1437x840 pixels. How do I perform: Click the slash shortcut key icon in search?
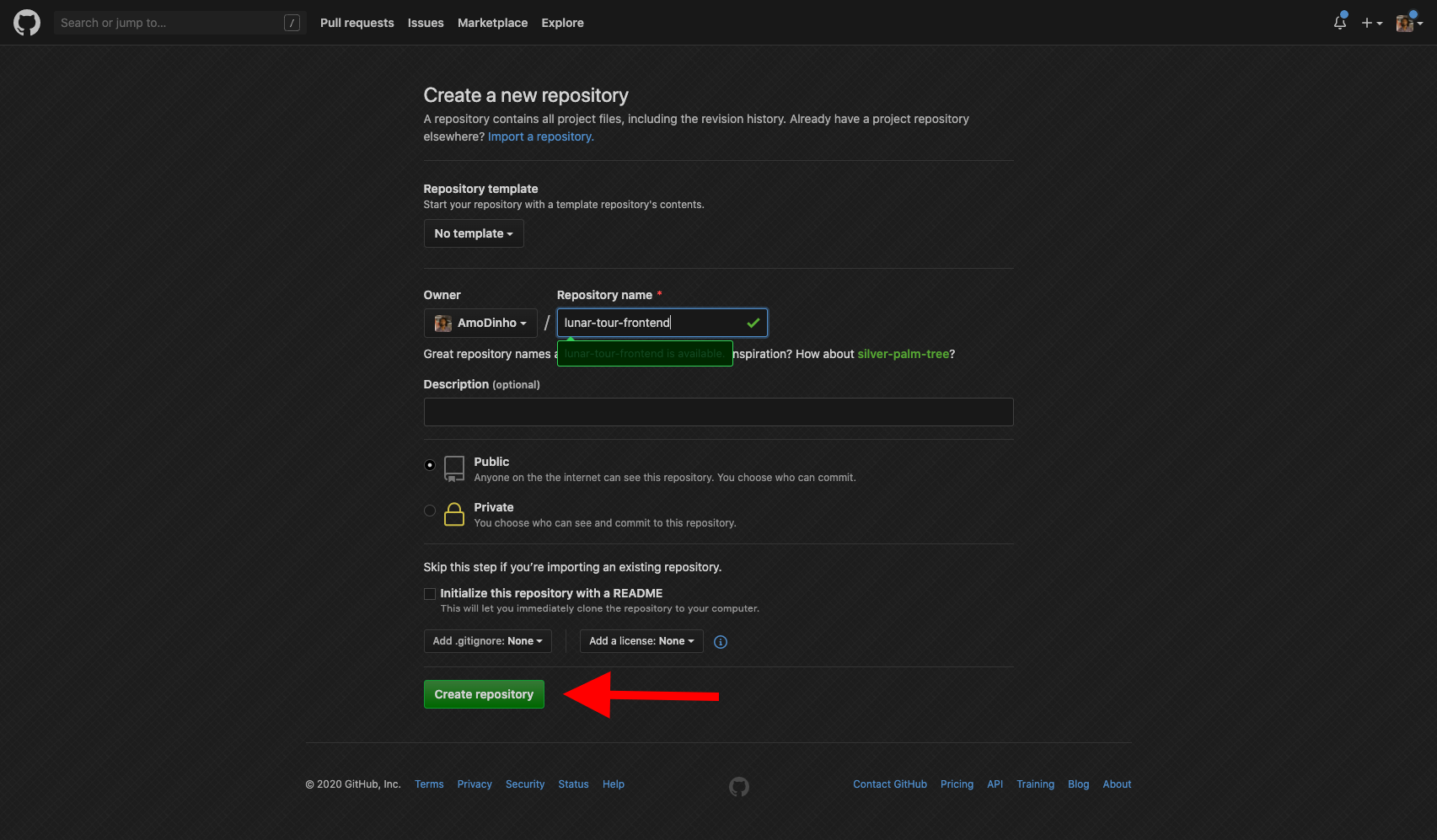[x=292, y=23]
